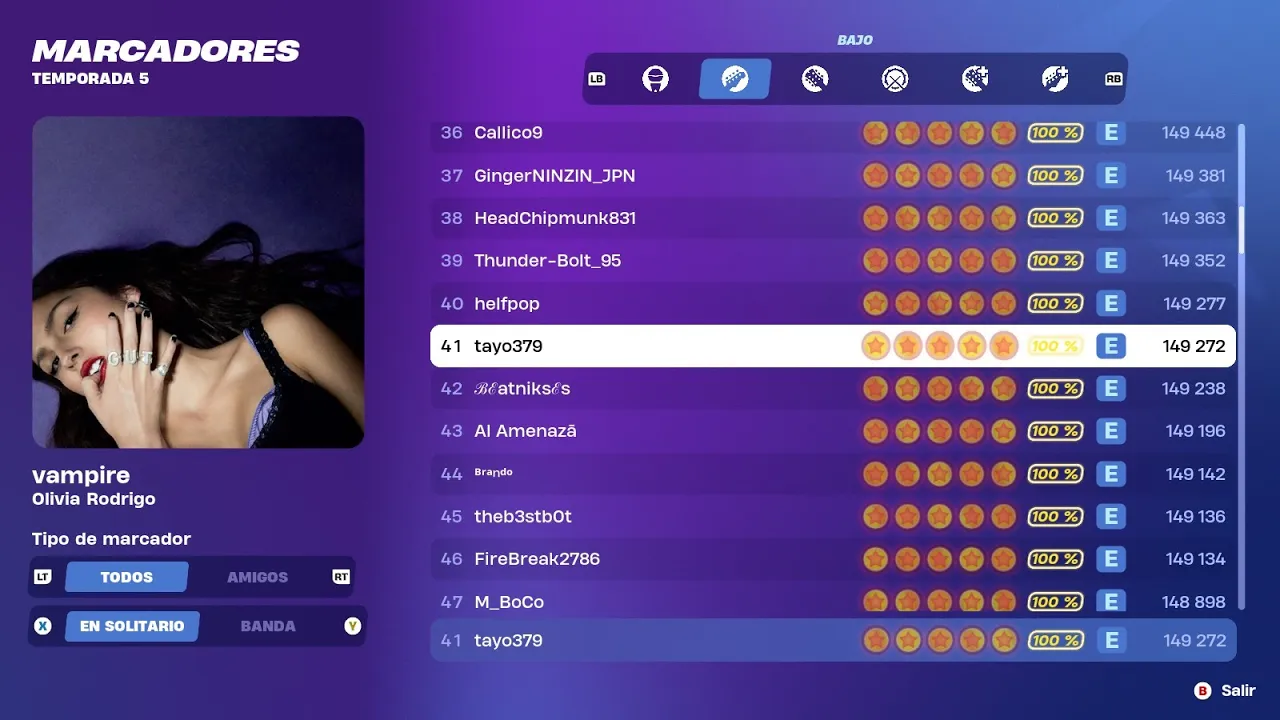The width and height of the screenshot is (1280, 720).
Task: Select the vocals microphone instrument icon
Action: 655,79
